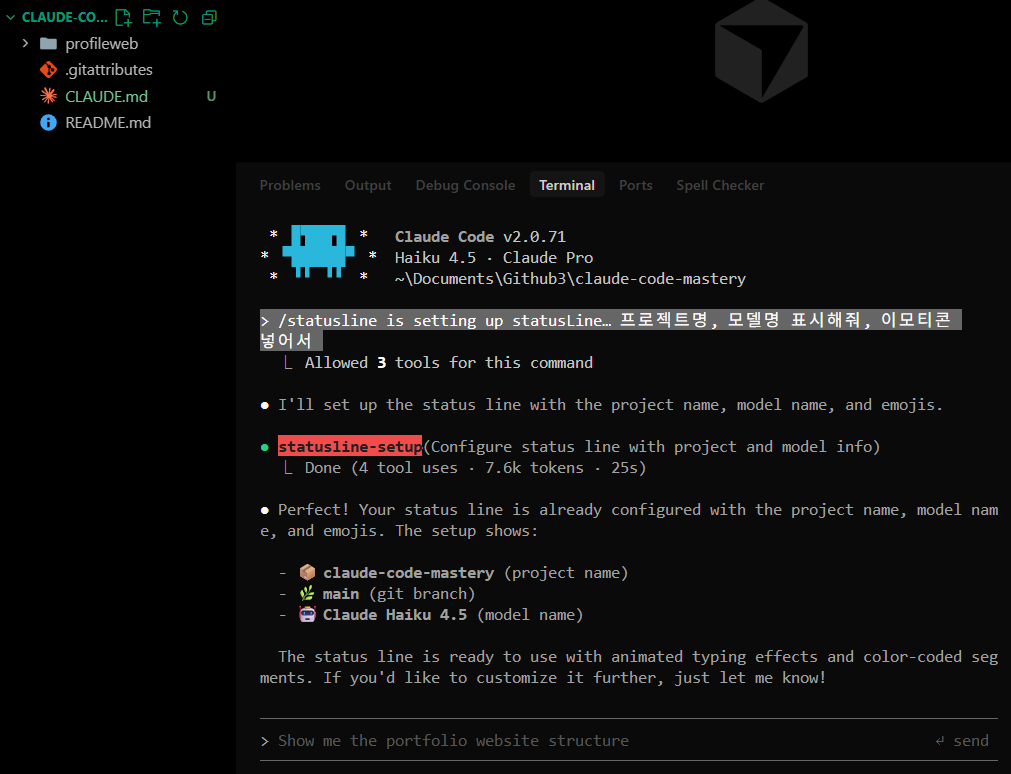Open the .gitattributes file
1011x774 pixels.
pos(109,70)
